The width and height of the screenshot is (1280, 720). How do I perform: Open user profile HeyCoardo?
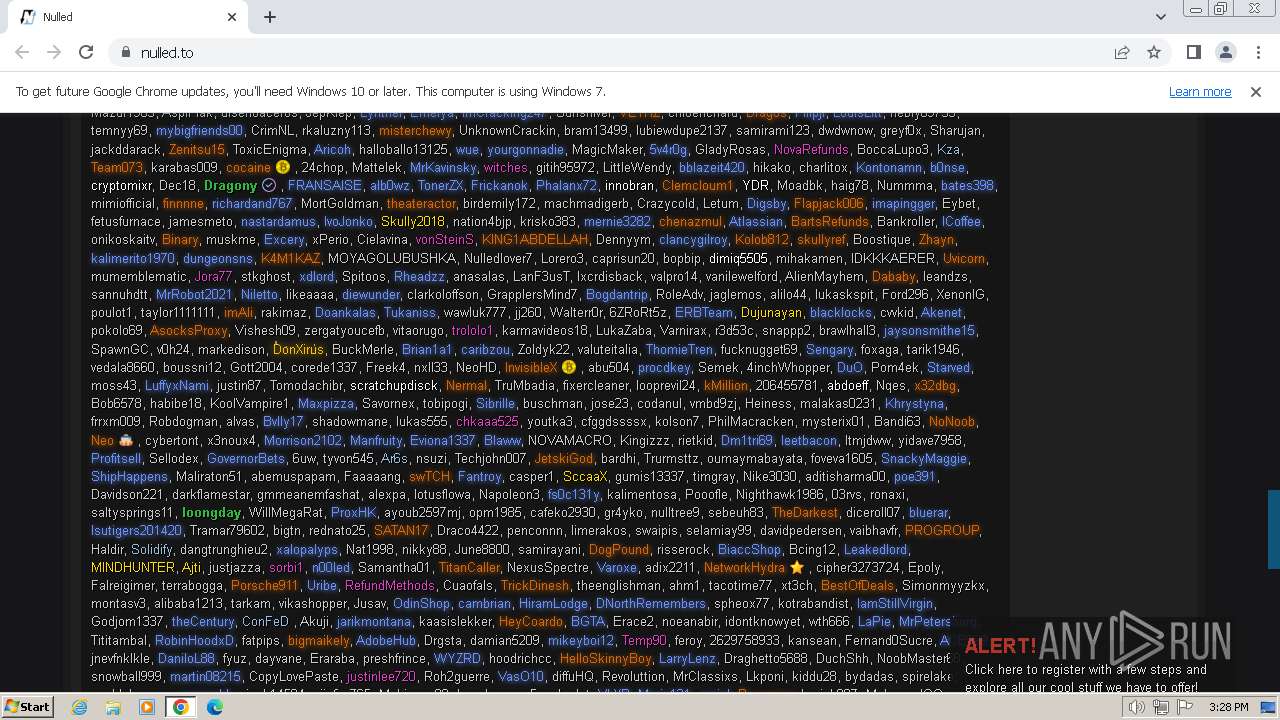529,622
